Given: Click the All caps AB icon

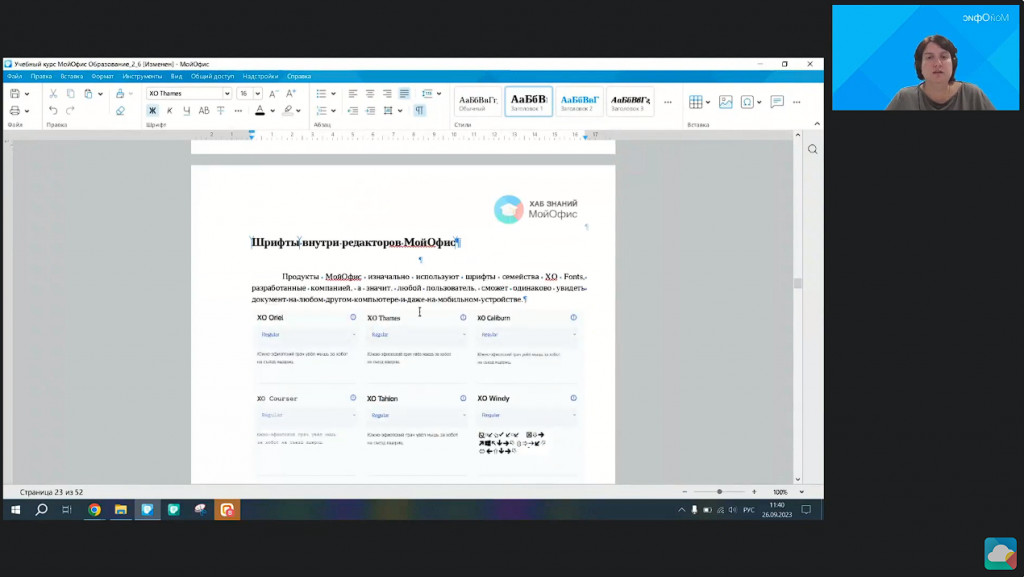Looking at the screenshot, I should [204, 110].
